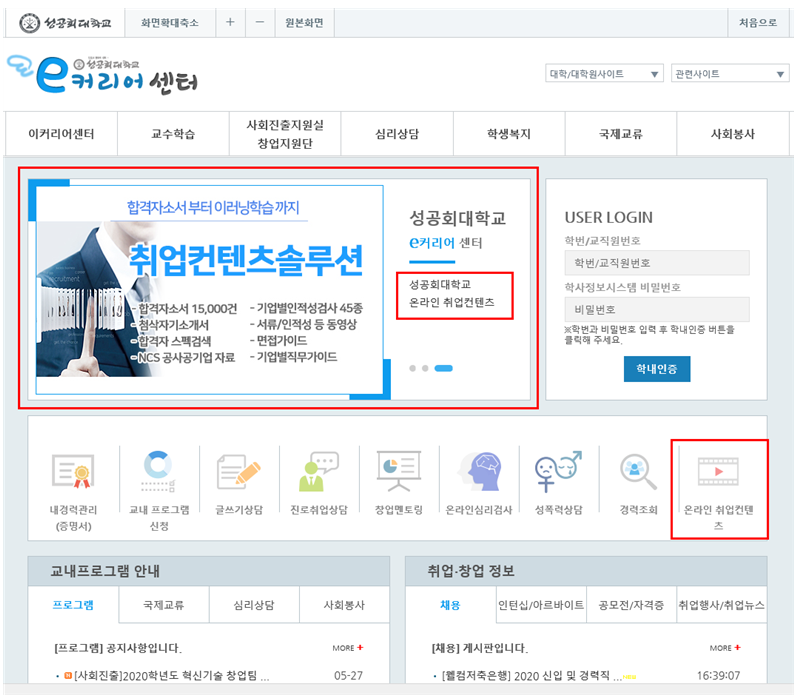The height and width of the screenshot is (700, 801).
Task: Open the 사회봉사 main menu
Action: tap(733, 134)
